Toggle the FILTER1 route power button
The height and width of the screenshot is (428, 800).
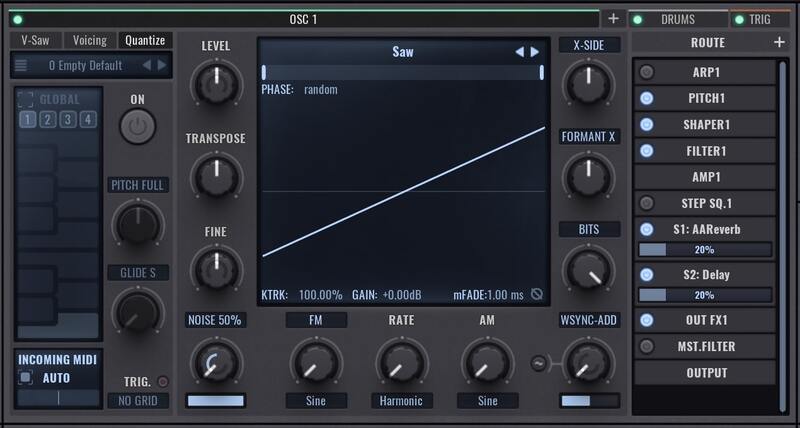646,150
